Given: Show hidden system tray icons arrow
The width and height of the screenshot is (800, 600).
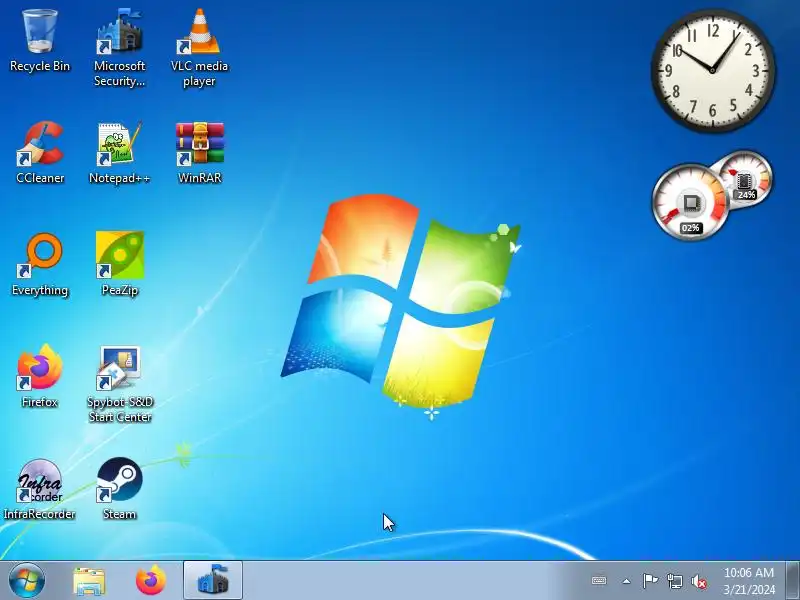Looking at the screenshot, I should (627, 581).
